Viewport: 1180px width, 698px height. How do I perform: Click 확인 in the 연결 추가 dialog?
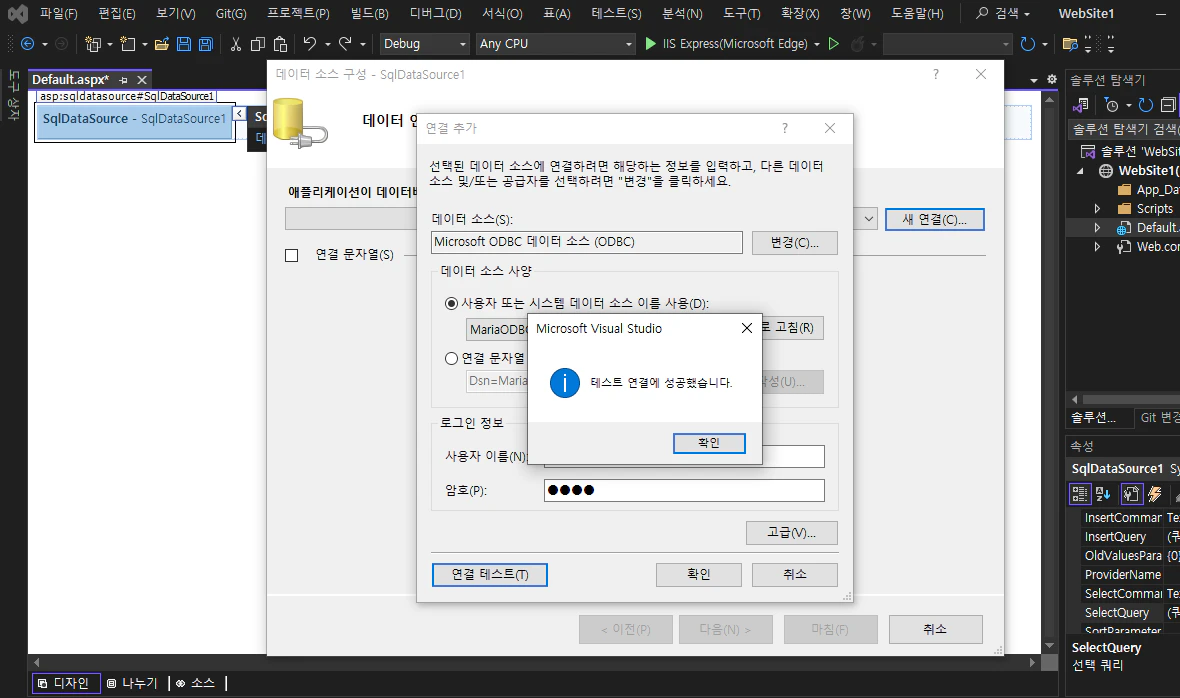click(698, 575)
